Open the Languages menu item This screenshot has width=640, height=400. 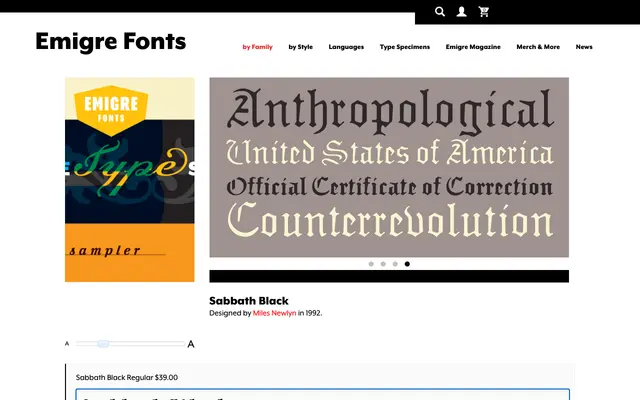pyautogui.click(x=346, y=47)
